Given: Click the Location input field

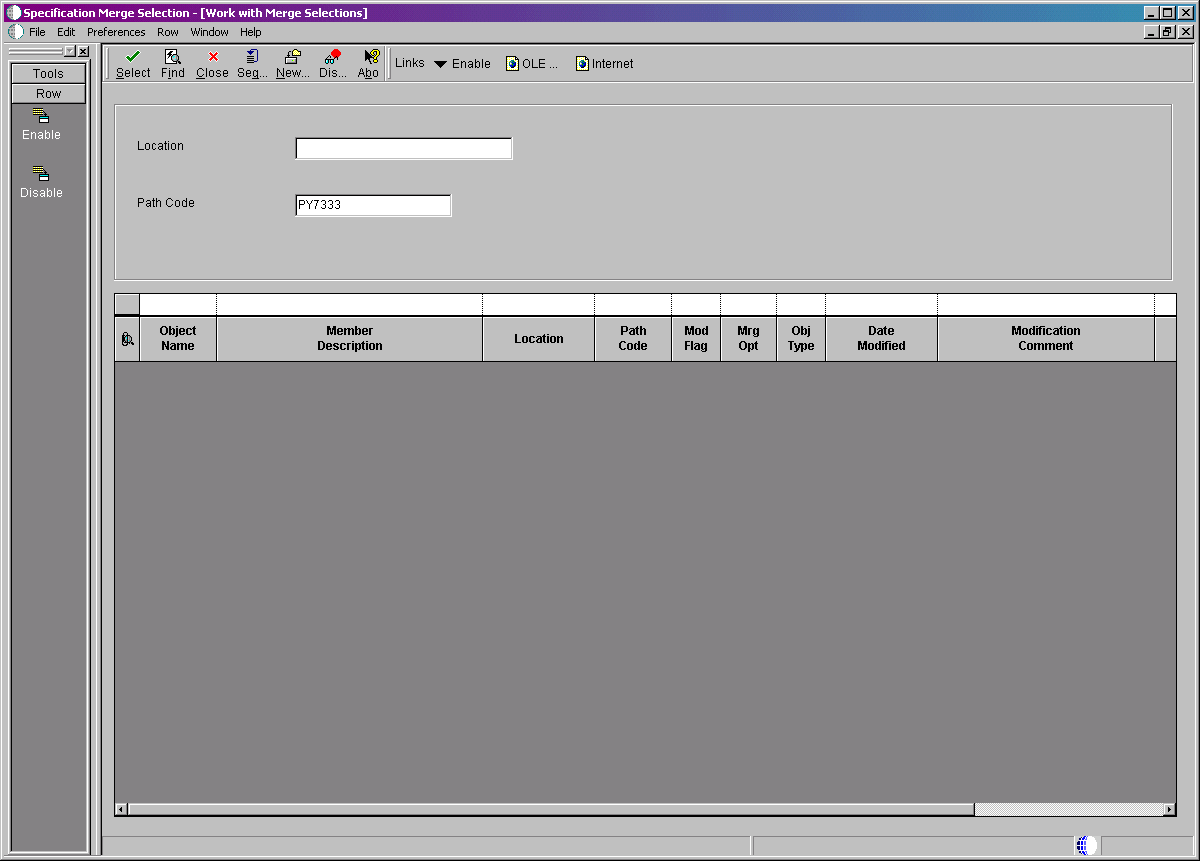Looking at the screenshot, I should pyautogui.click(x=404, y=148).
